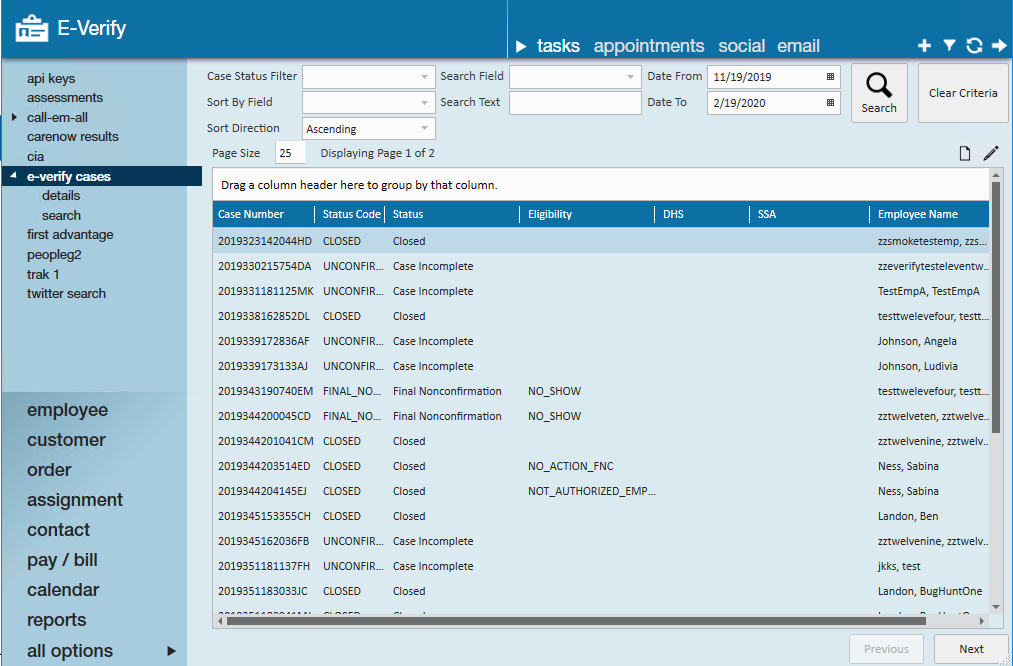Select api keys in sidebar
1013x666 pixels.
pos(51,78)
